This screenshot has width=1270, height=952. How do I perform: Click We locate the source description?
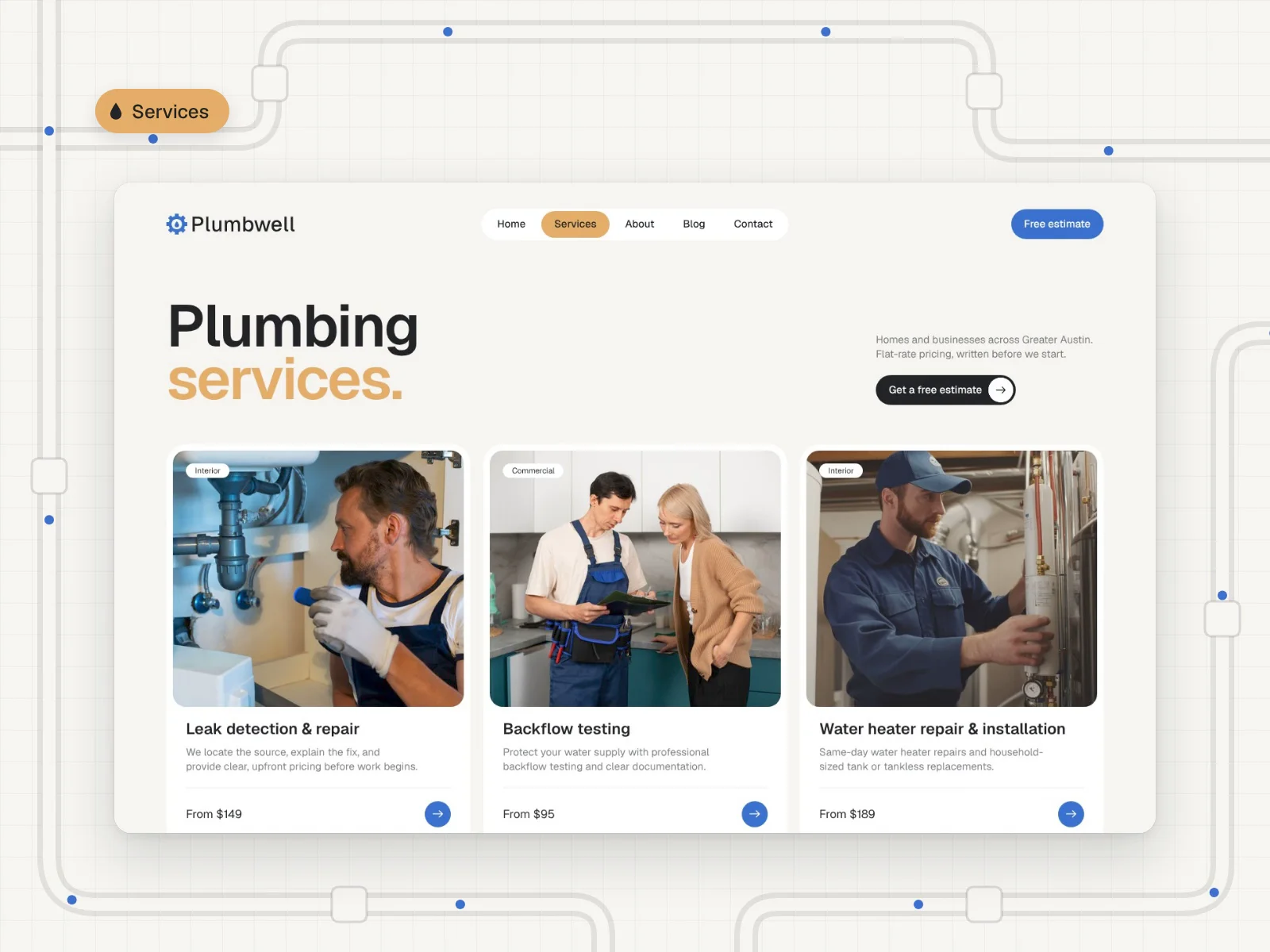[x=302, y=759]
